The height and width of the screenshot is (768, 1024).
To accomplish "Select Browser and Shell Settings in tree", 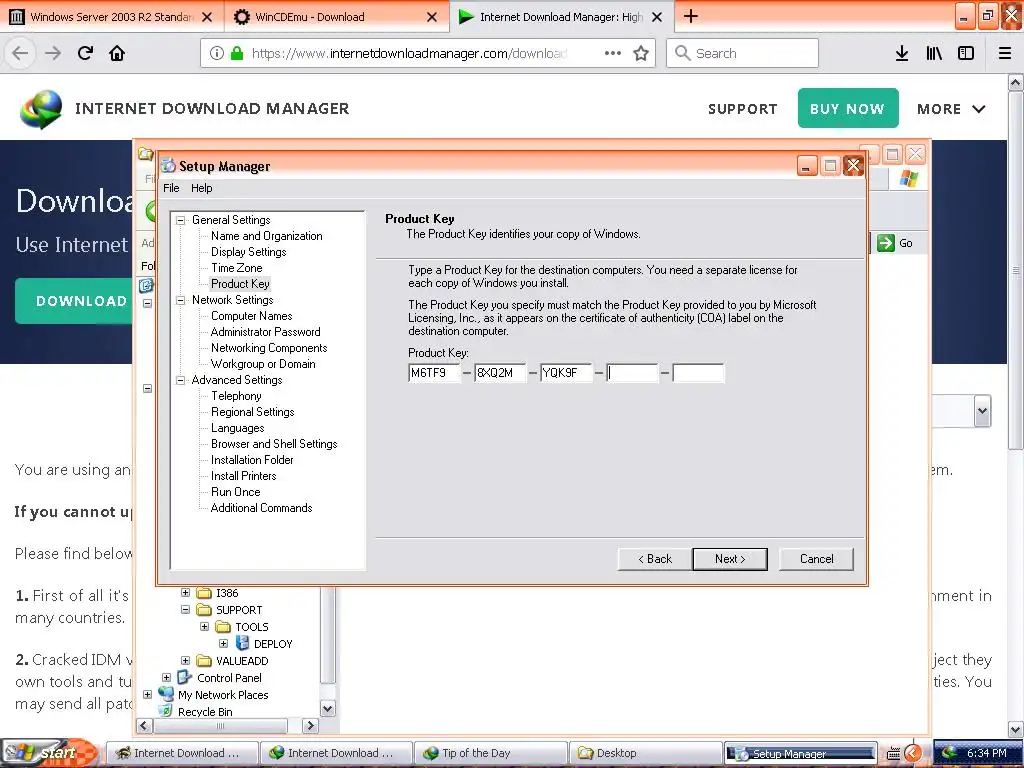I will [x=274, y=444].
